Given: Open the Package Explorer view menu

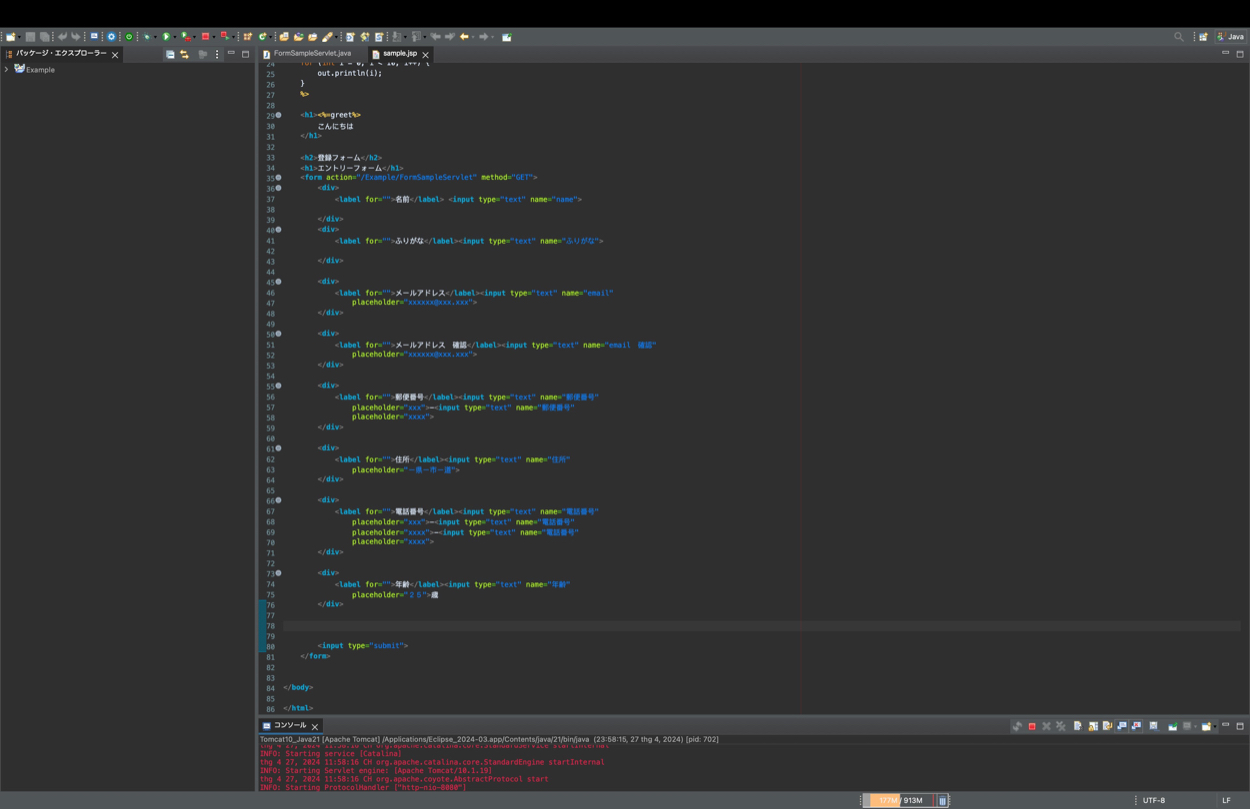Looking at the screenshot, I should [x=217, y=54].
